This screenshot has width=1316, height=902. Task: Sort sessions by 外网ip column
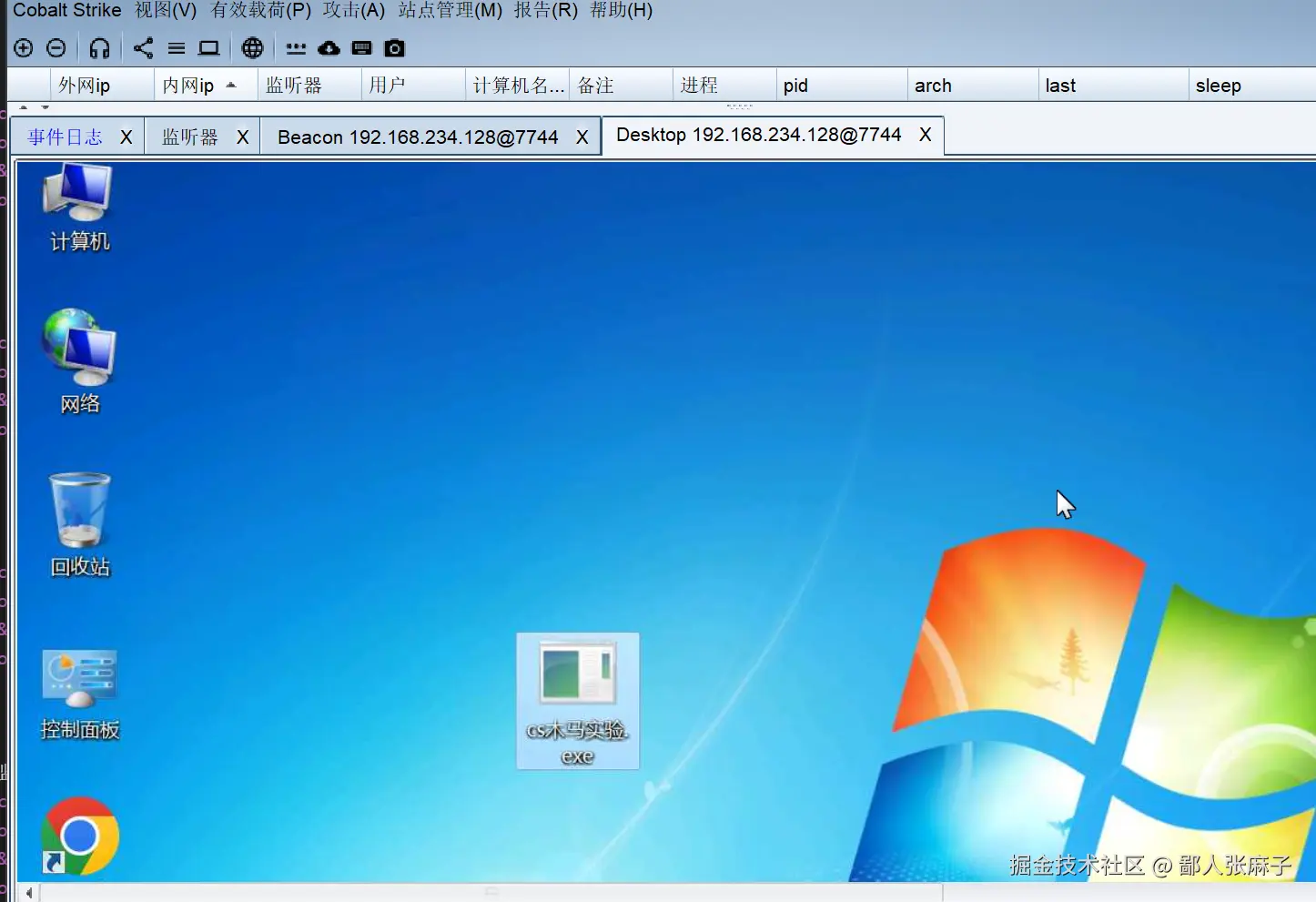point(102,86)
